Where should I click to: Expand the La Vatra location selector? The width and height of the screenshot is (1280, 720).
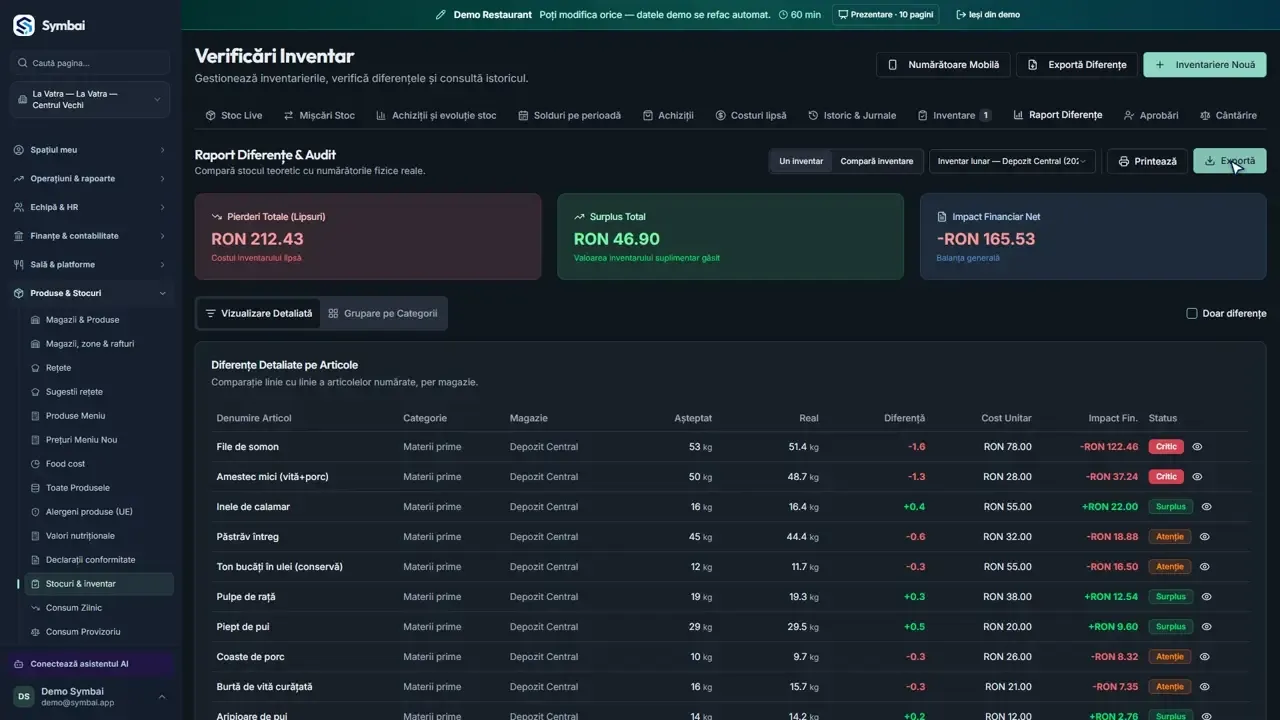[x=90, y=100]
